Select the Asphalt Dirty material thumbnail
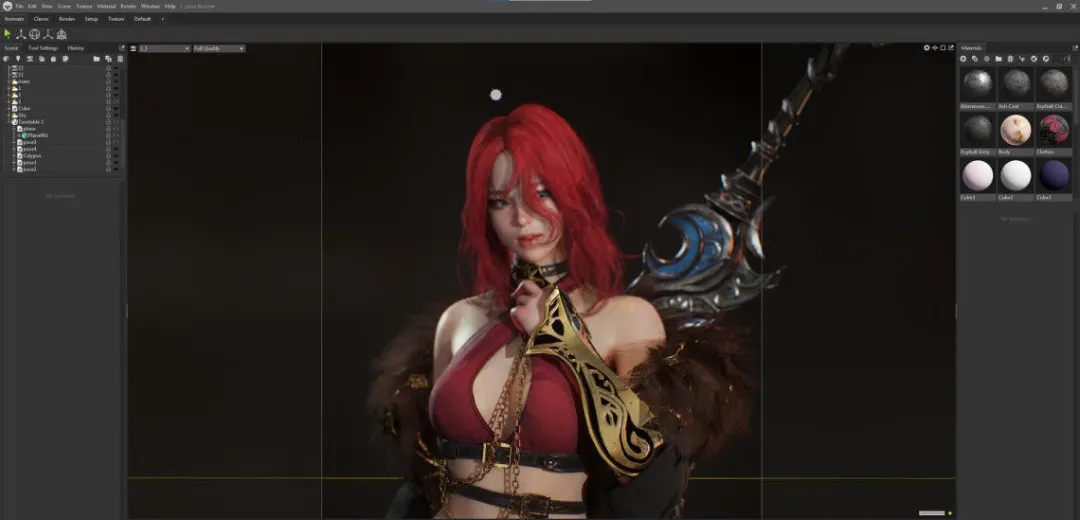Viewport: 1080px width, 520px height. (x=977, y=130)
